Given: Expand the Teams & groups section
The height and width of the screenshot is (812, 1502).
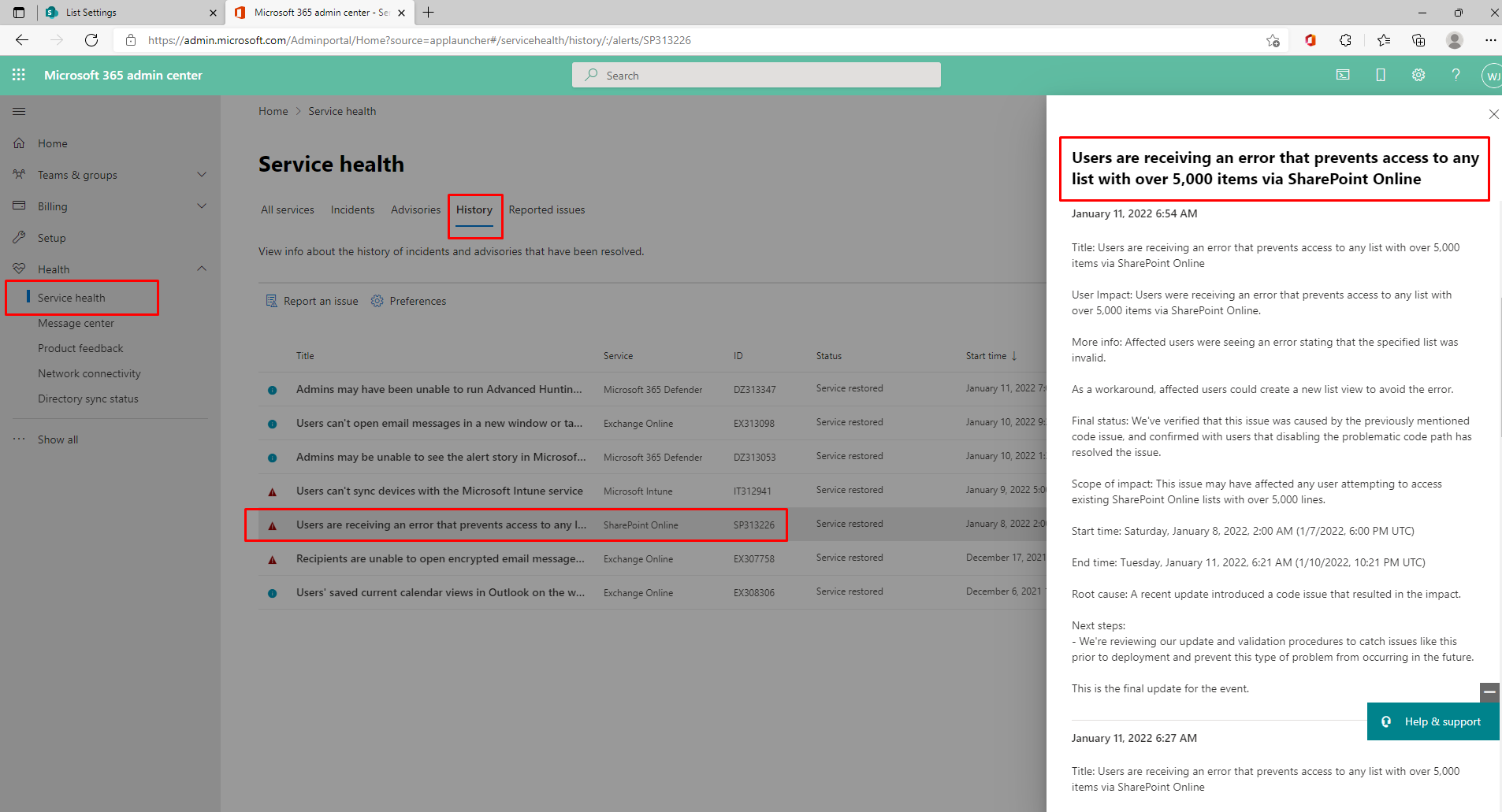Looking at the screenshot, I should [202, 175].
